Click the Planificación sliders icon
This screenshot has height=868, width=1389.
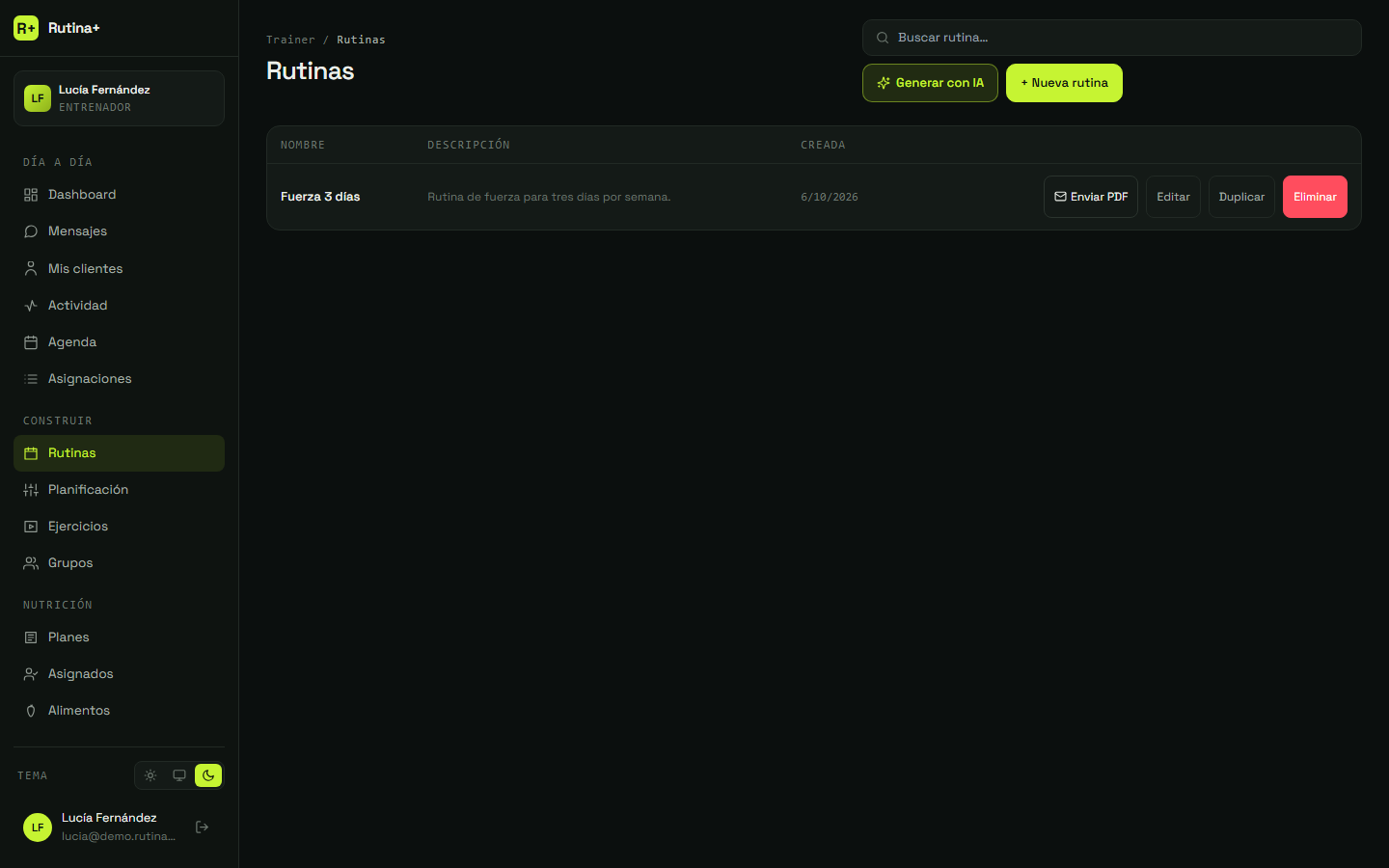click(x=31, y=490)
